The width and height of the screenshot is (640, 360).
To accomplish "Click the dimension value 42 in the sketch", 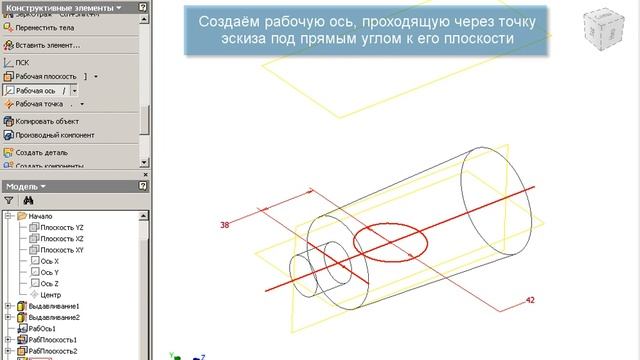I will [x=530, y=300].
